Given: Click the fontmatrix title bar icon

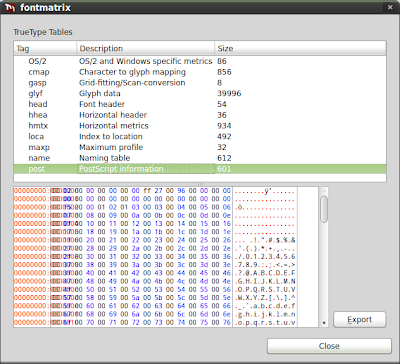Looking at the screenshot, I should pos(10,7).
